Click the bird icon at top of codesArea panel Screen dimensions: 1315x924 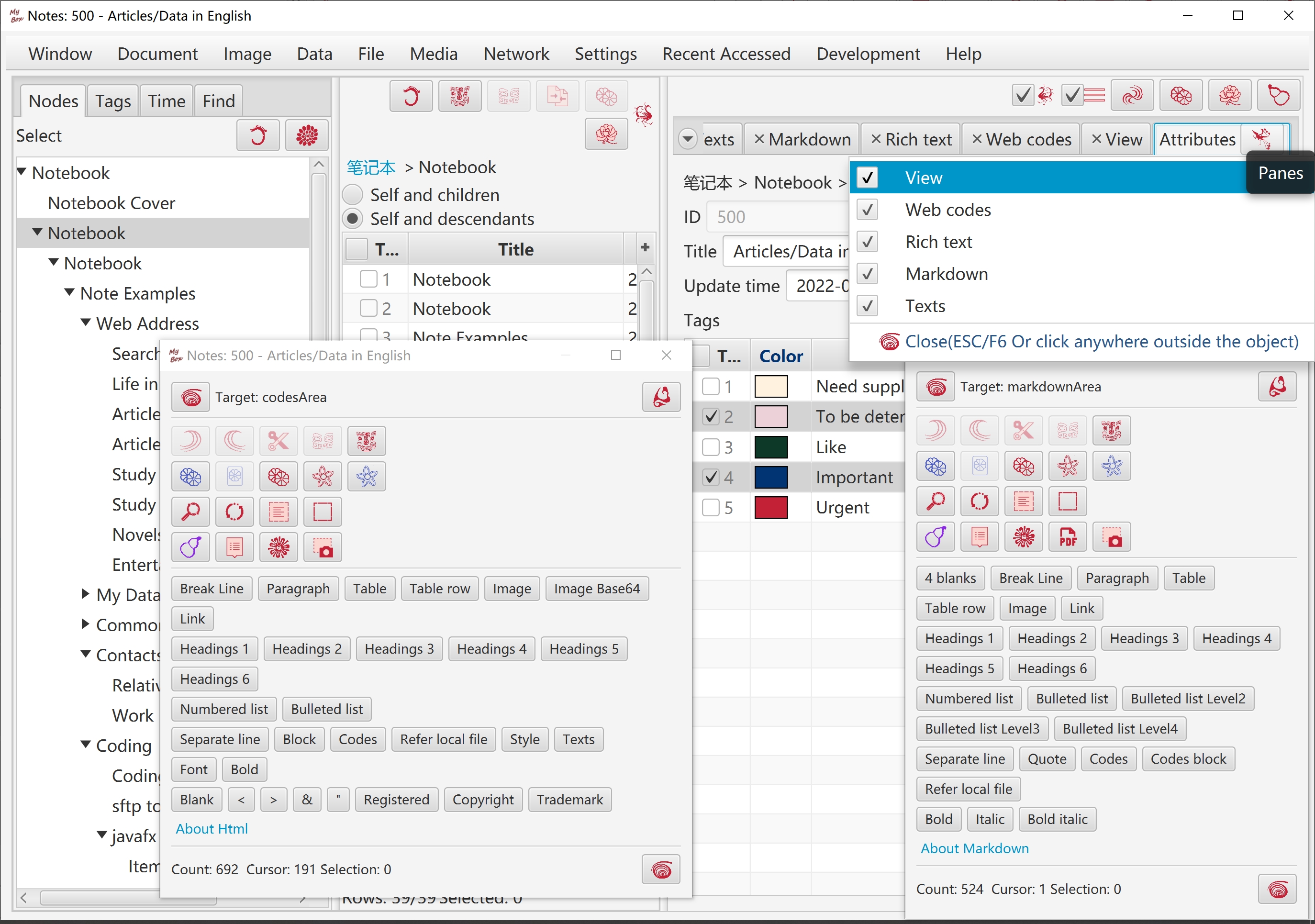[661, 397]
